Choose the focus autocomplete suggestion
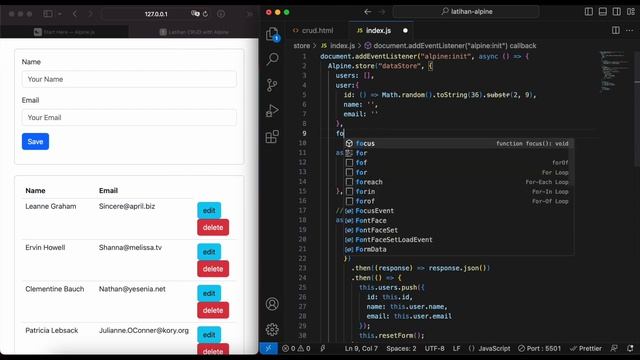Image resolution: width=640 pixels, height=360 pixels. point(458,143)
